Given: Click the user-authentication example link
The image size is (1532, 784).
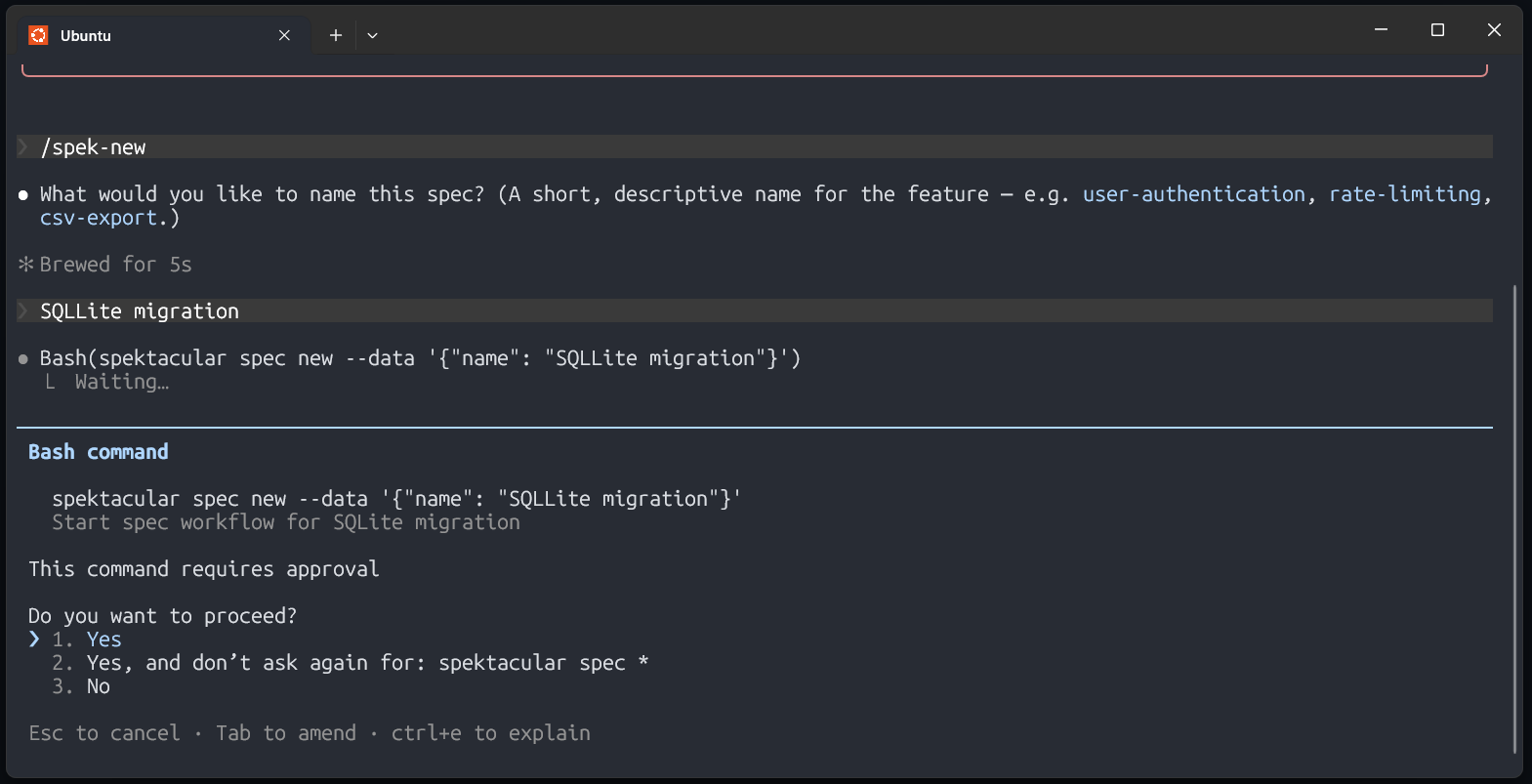Looking at the screenshot, I should coord(1193,194).
